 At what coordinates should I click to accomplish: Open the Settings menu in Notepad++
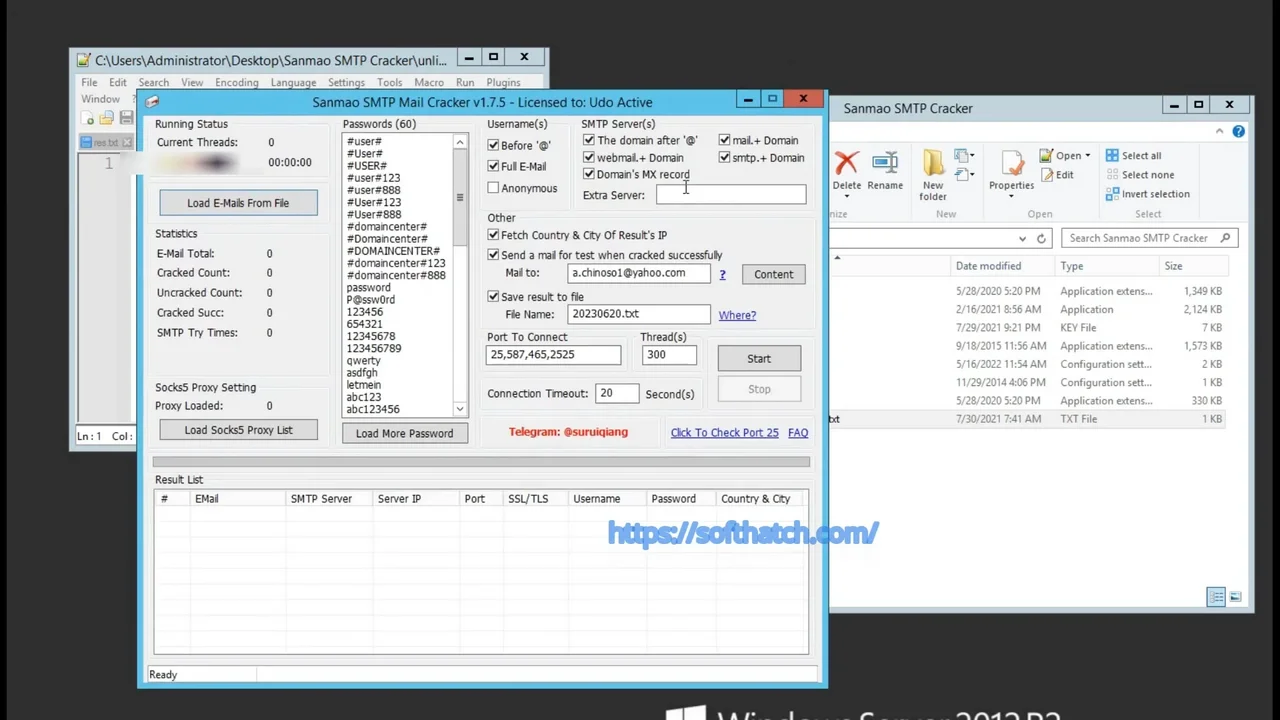(346, 82)
